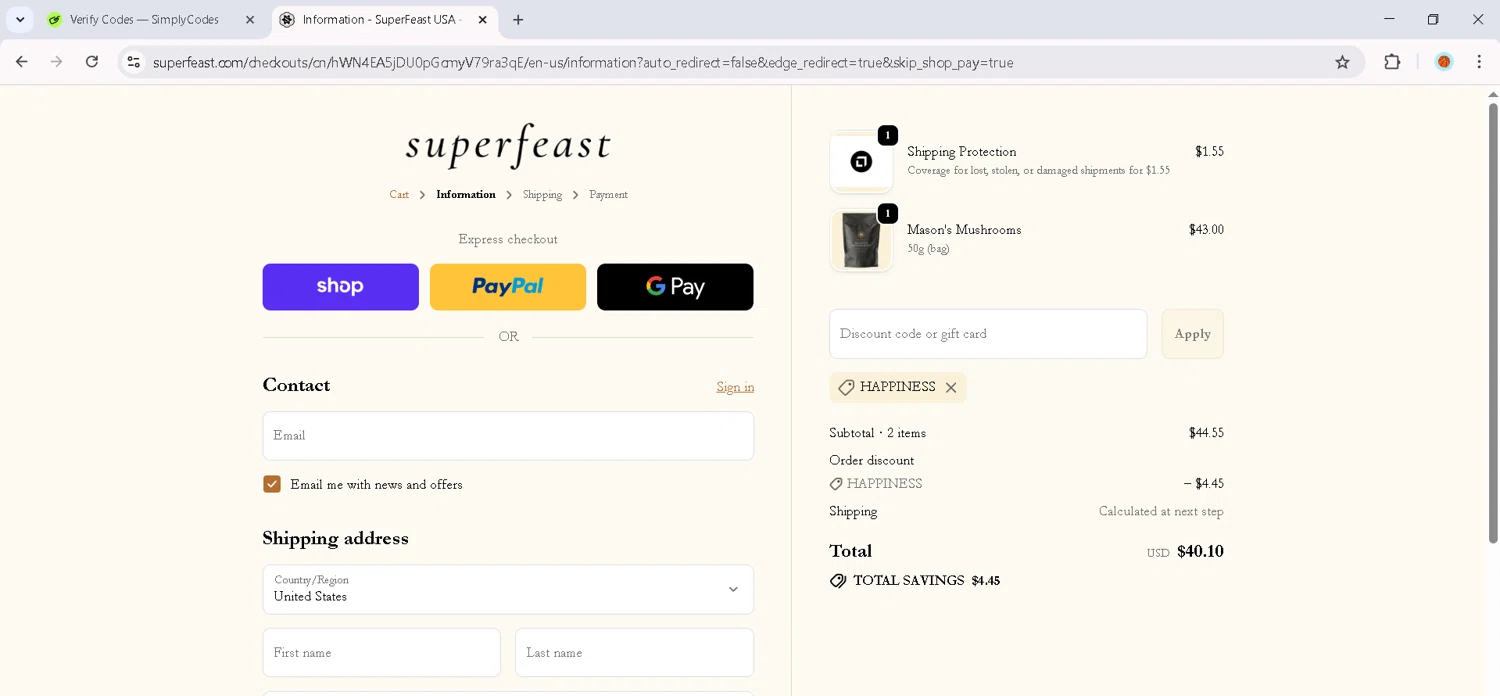
Task: Click the tag icon in the HAPPINESS chip
Action: click(x=846, y=388)
